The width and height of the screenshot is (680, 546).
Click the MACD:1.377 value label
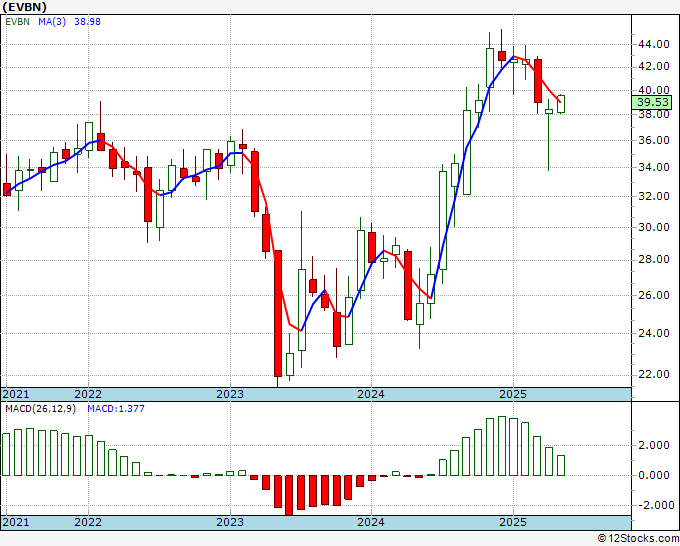point(116,409)
